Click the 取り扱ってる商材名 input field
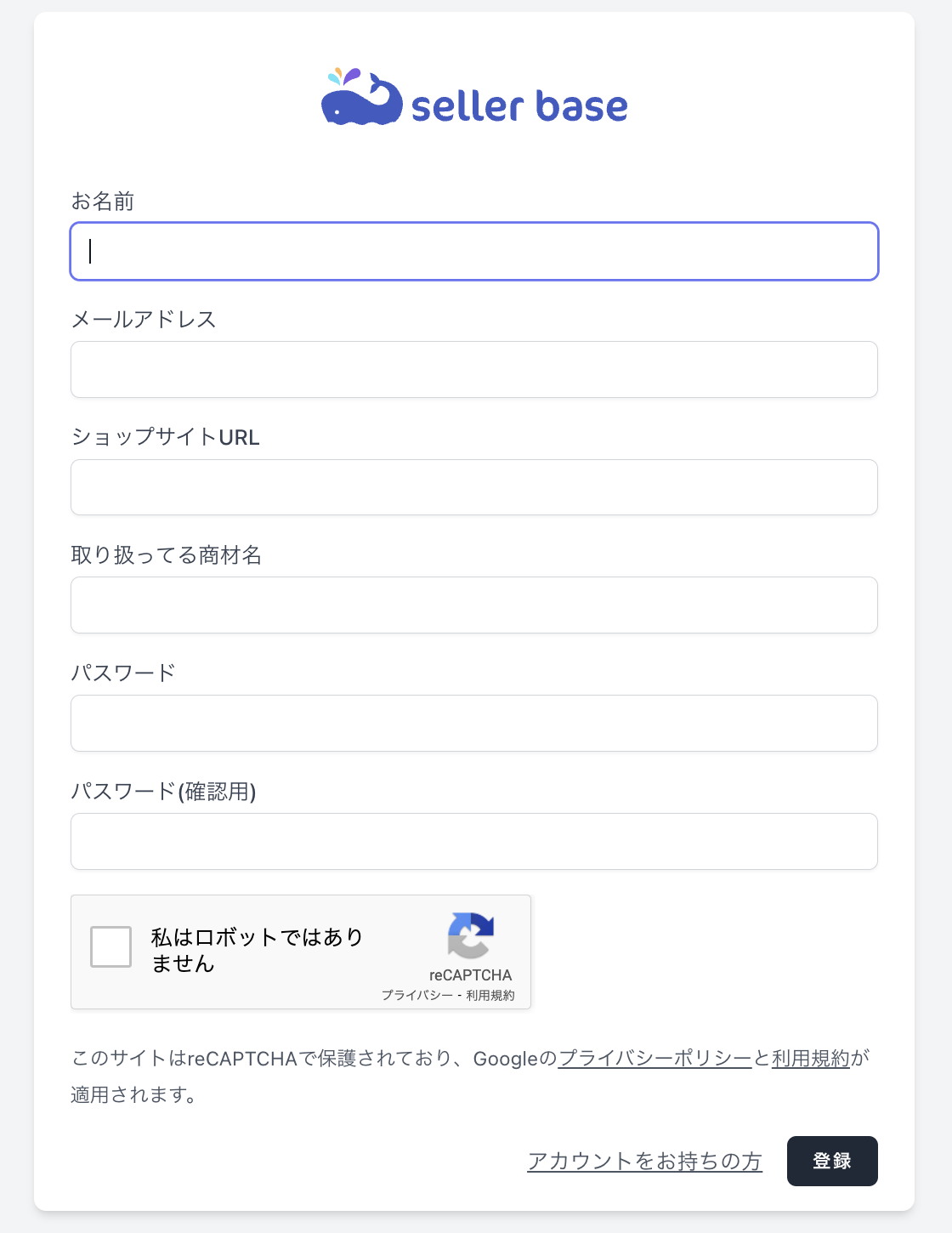 (473, 605)
